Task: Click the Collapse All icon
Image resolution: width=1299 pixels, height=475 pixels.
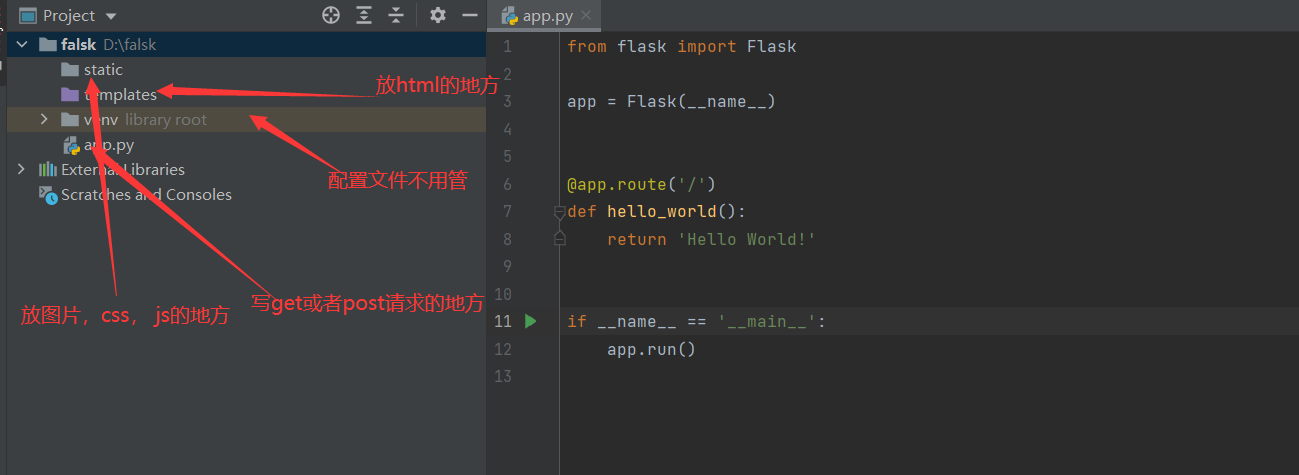Action: (x=396, y=15)
